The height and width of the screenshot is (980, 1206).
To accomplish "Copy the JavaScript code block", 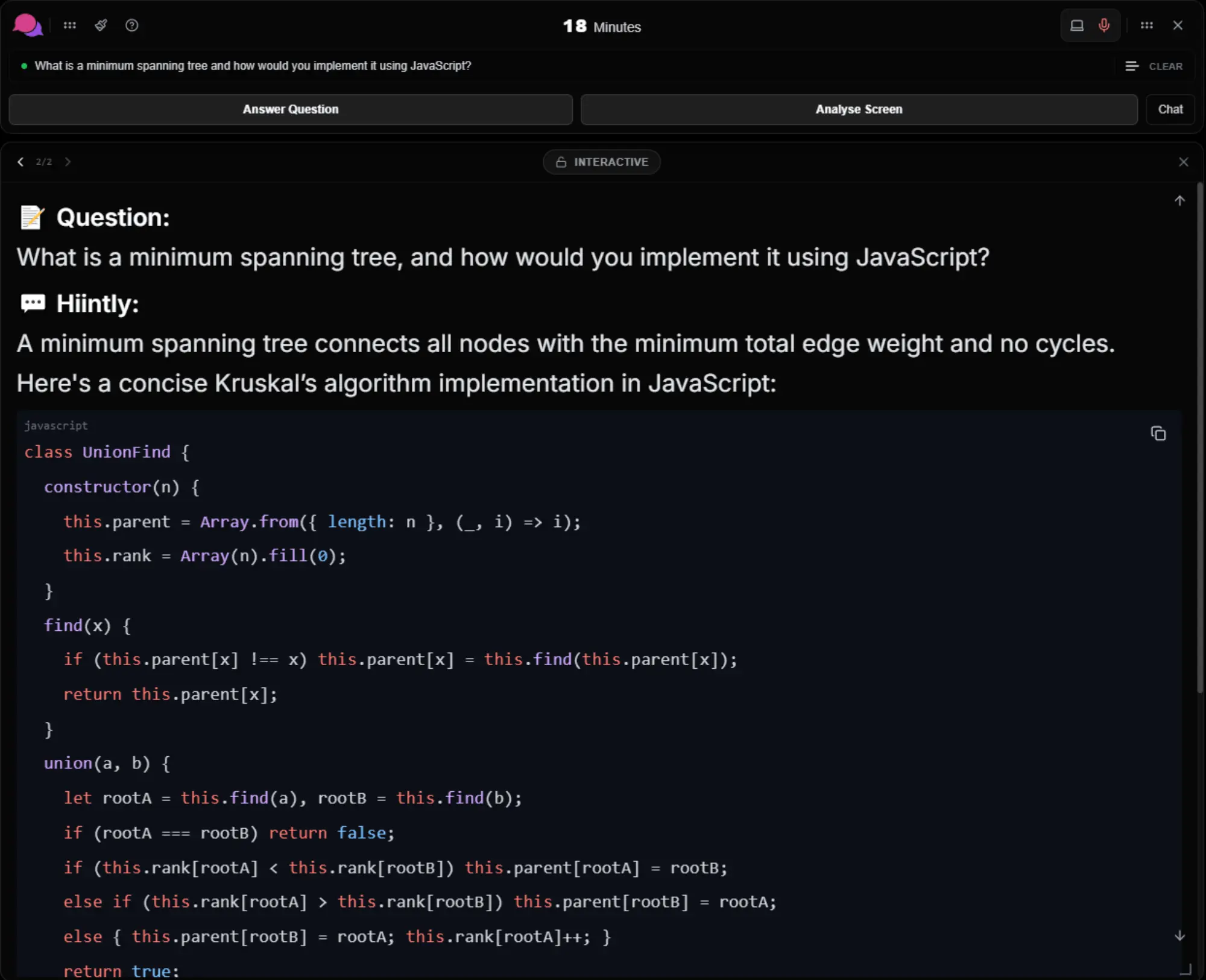I will 1158,434.
